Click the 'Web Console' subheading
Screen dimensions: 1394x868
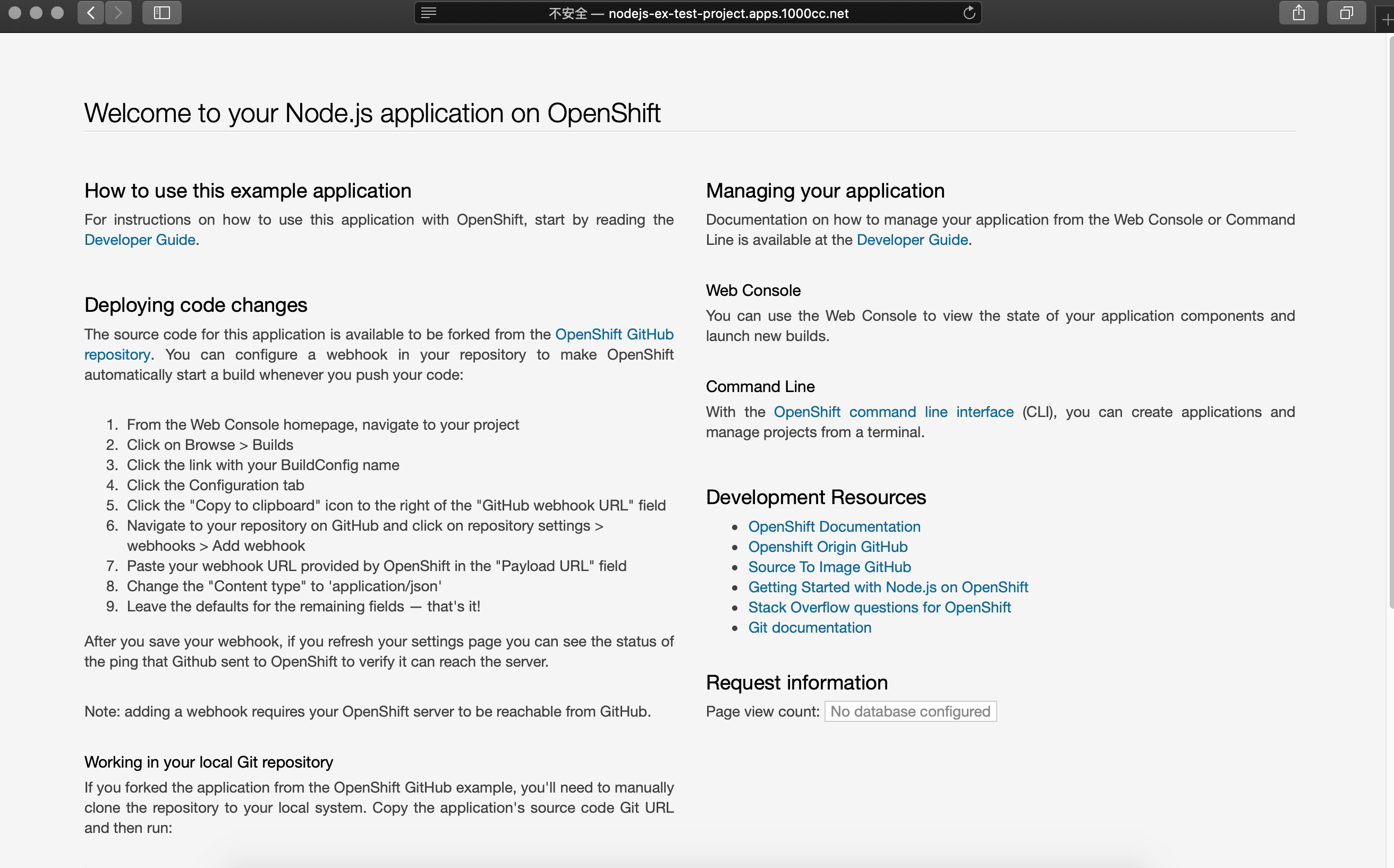tap(753, 291)
